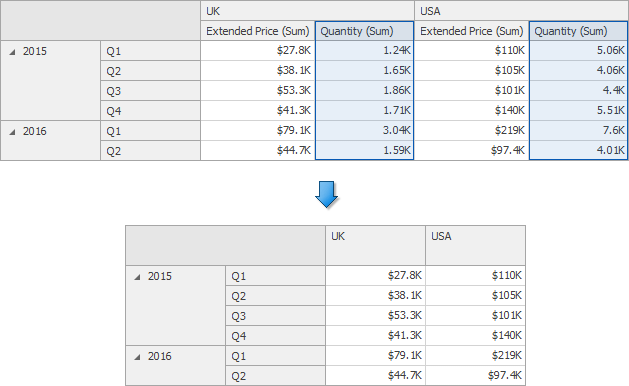
Task: Pick the $44.7K cell in the bottom grid
Action: (375, 376)
